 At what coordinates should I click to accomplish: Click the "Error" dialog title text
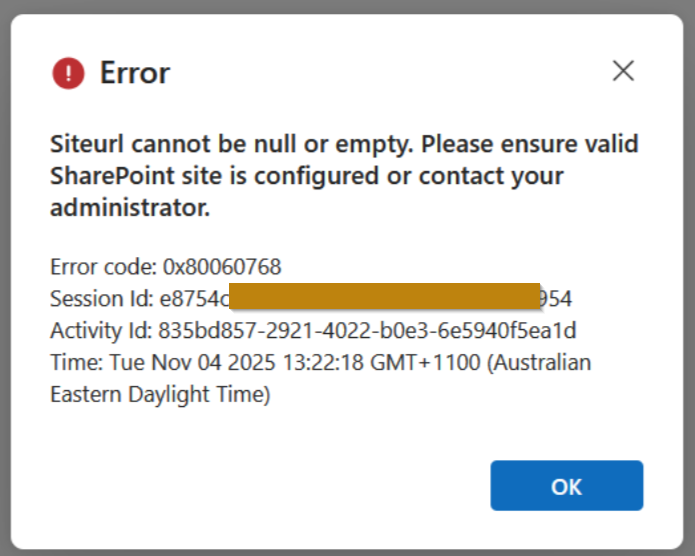[x=135, y=73]
